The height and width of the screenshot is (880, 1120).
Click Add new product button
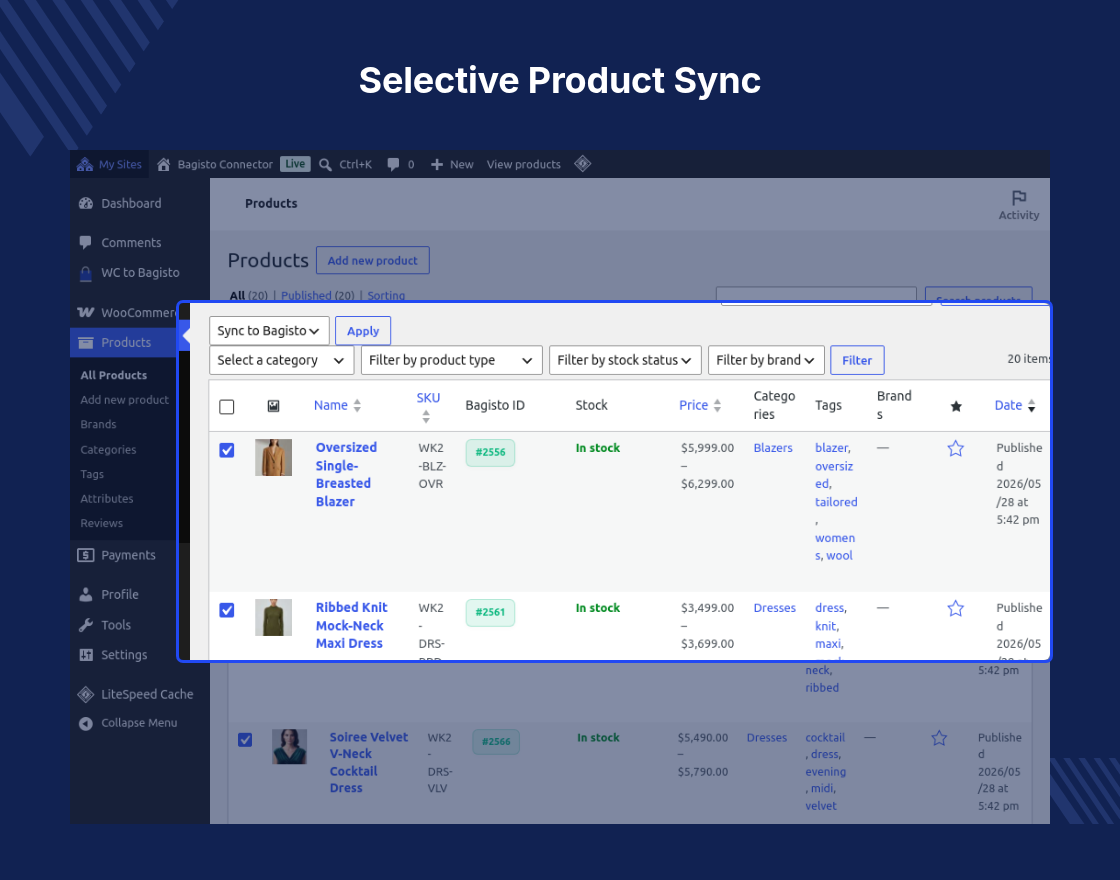(373, 261)
